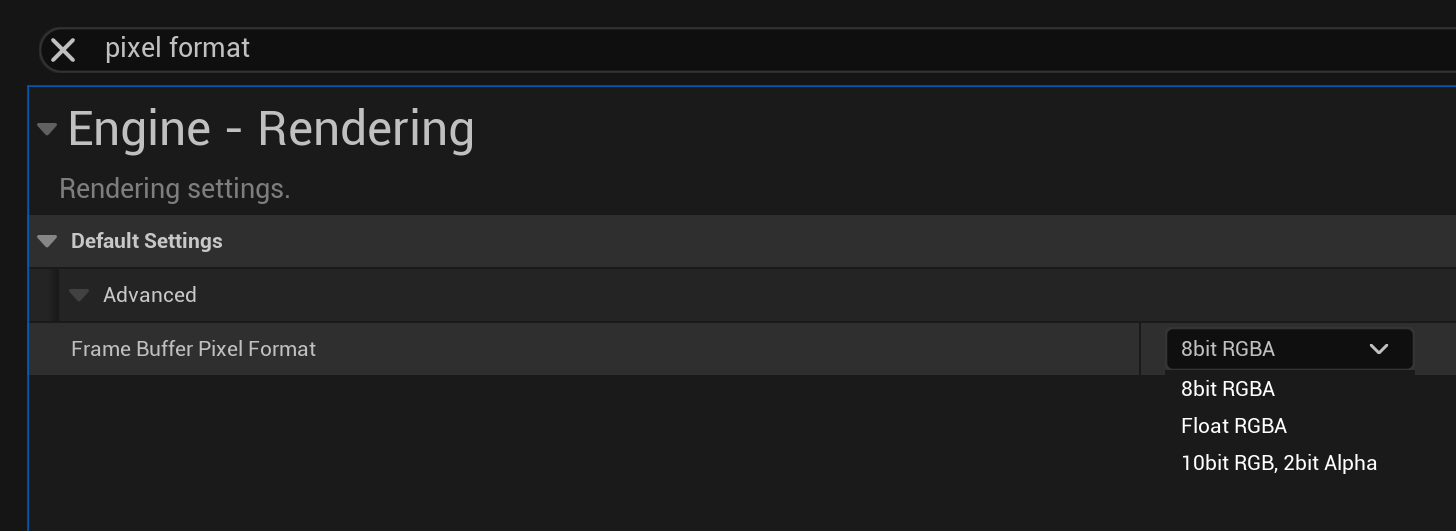Click the Frame Buffer Pixel Format chevron
Image resolution: width=1456 pixels, height=531 pixels.
[1379, 349]
